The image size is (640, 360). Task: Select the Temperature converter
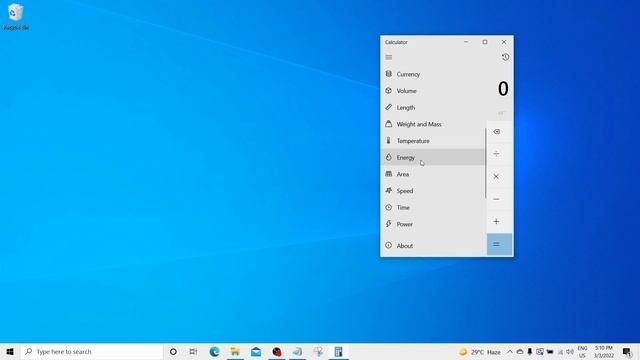click(433, 141)
